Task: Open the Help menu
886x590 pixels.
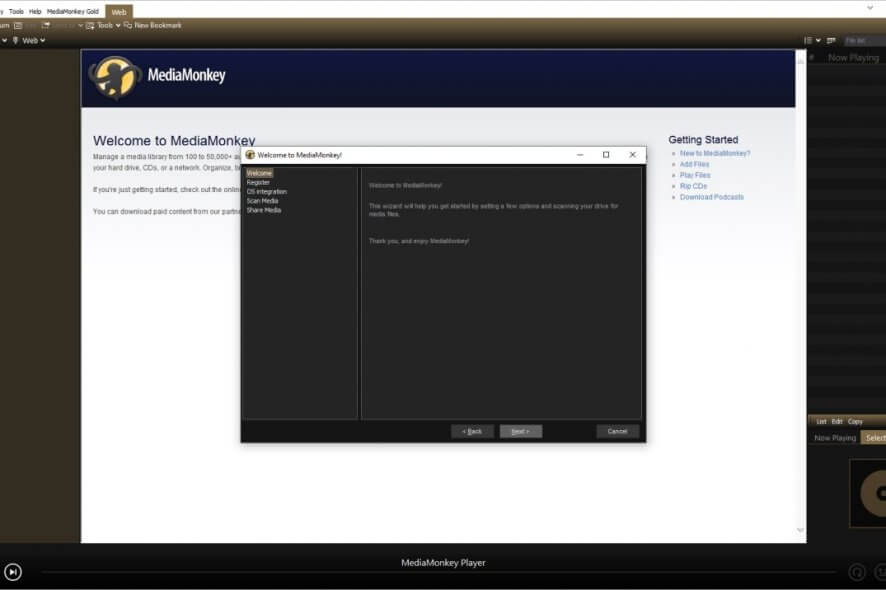Action: pos(35,11)
